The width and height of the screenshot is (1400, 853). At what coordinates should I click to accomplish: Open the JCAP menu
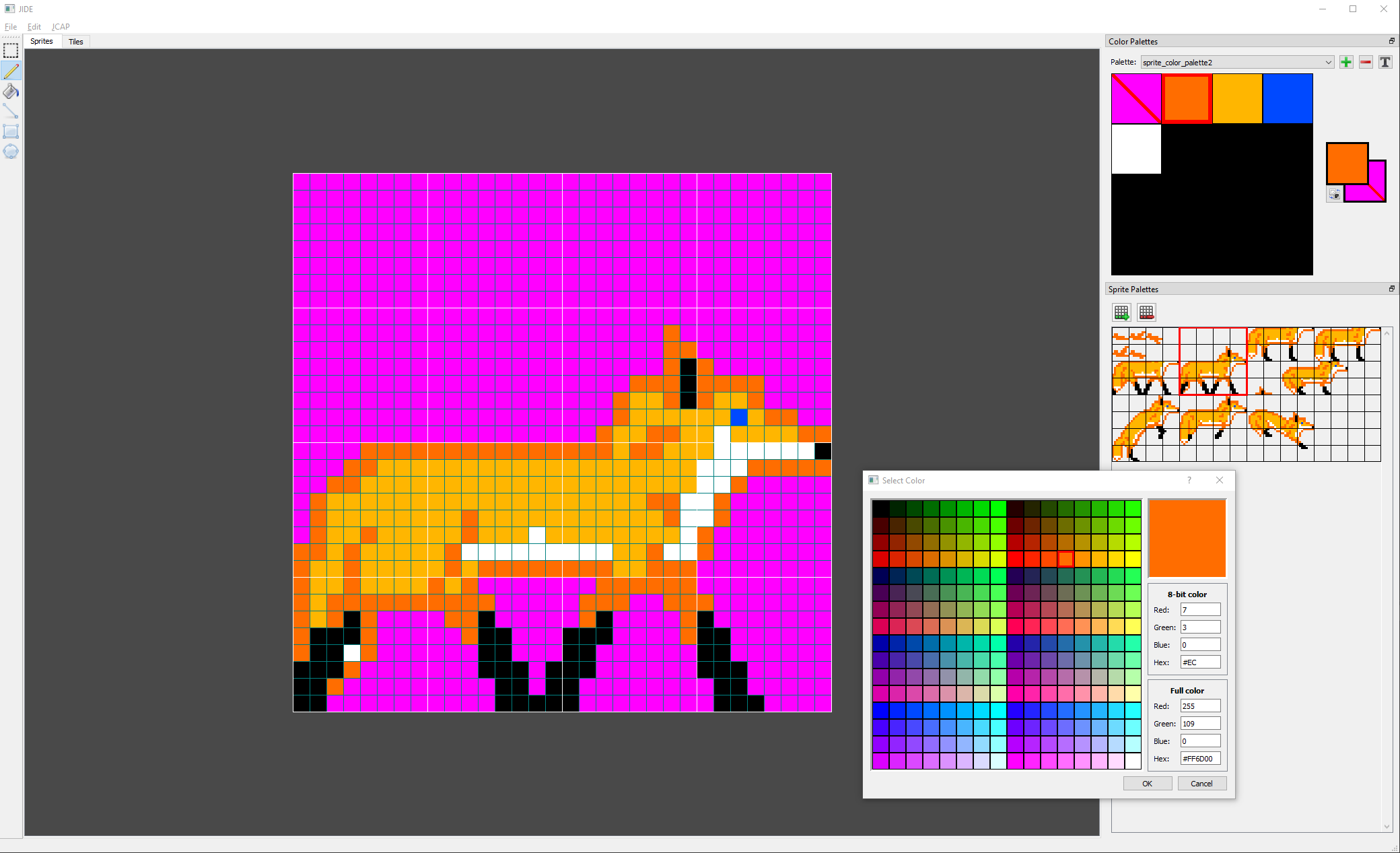[x=61, y=27]
